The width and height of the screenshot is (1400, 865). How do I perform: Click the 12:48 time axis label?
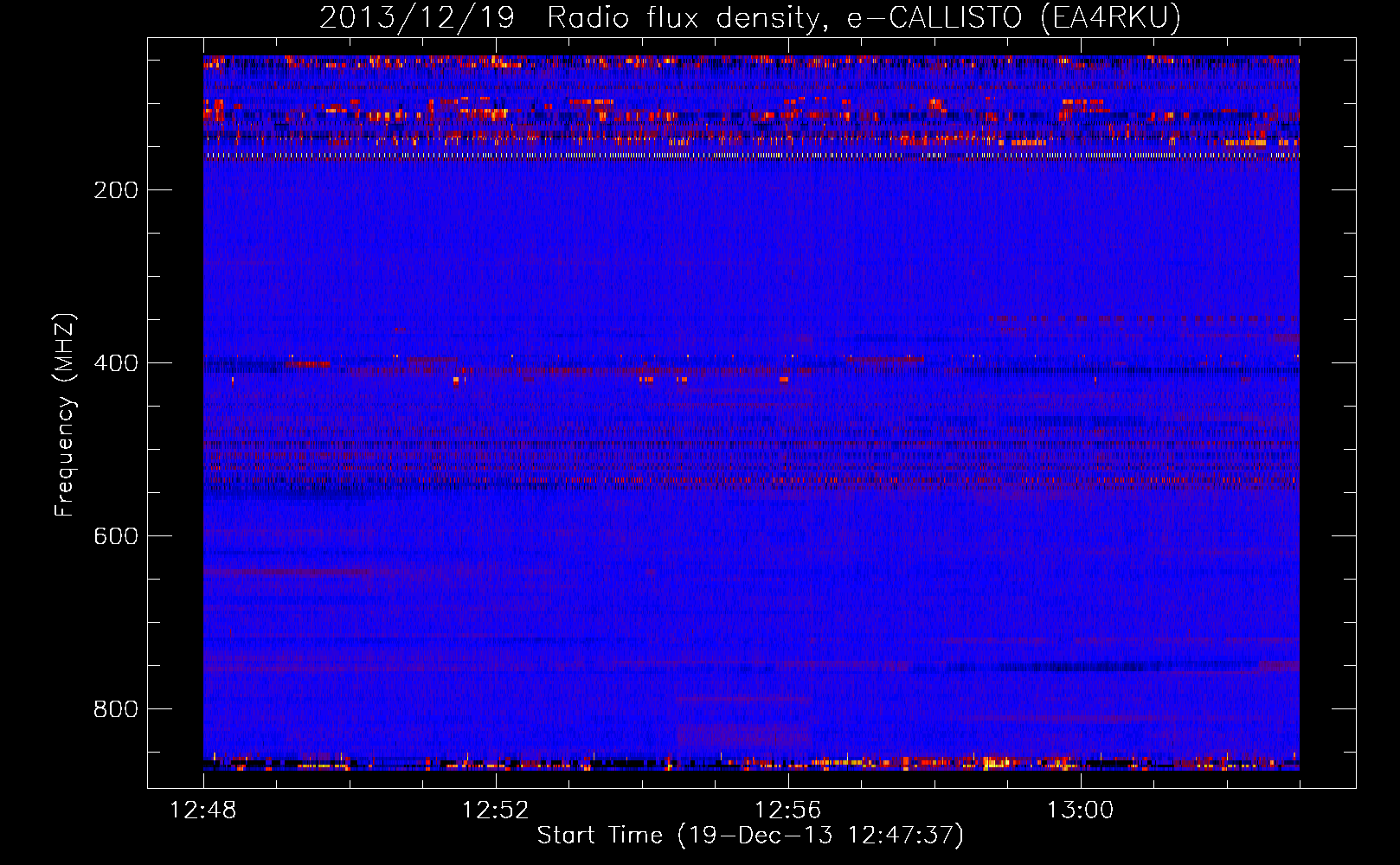203,811
